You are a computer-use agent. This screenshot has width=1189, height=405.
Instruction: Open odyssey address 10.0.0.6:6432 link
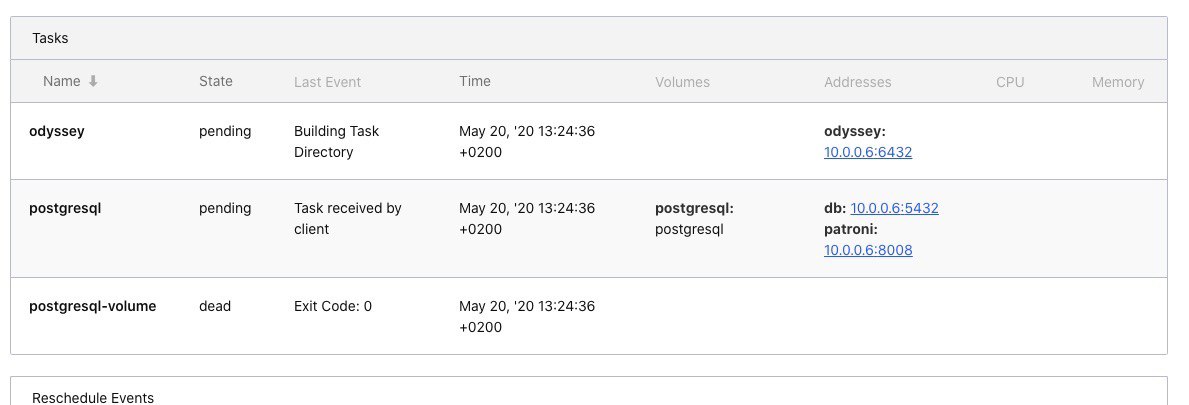pyautogui.click(x=867, y=152)
